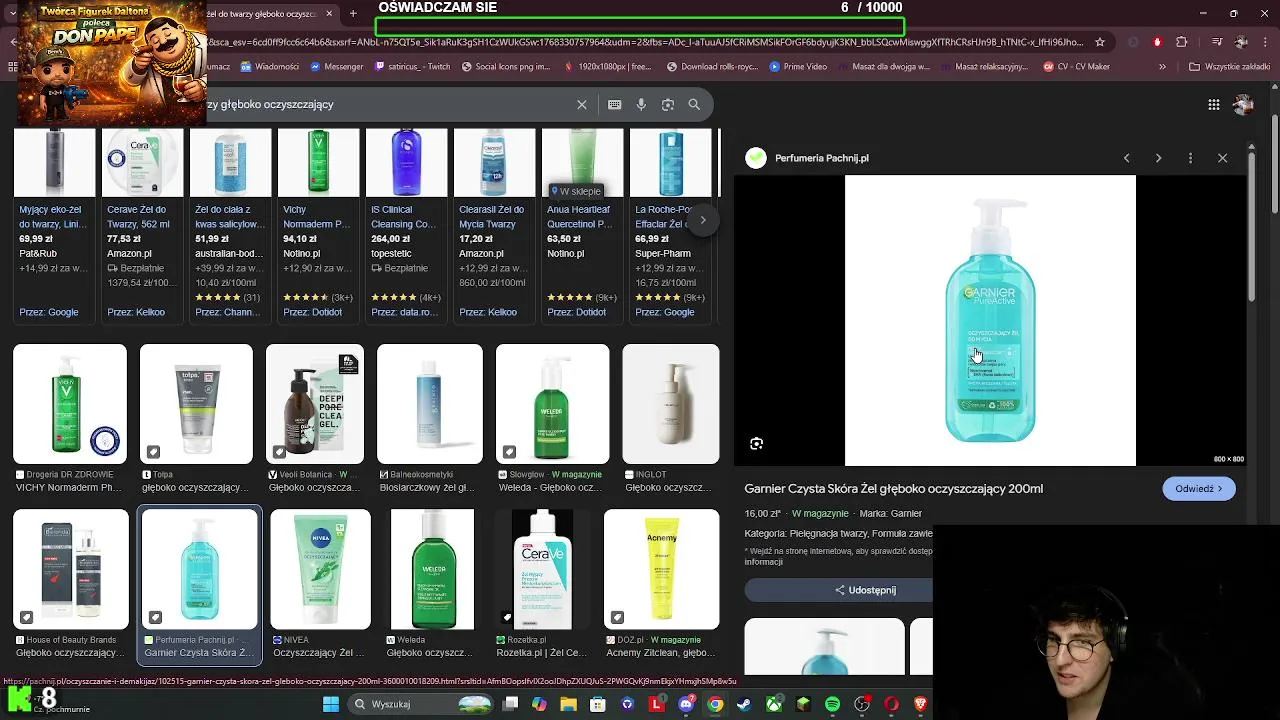This screenshot has width=1280, height=720.
Task: Select the INGLOT white bottle result
Action: 670,404
